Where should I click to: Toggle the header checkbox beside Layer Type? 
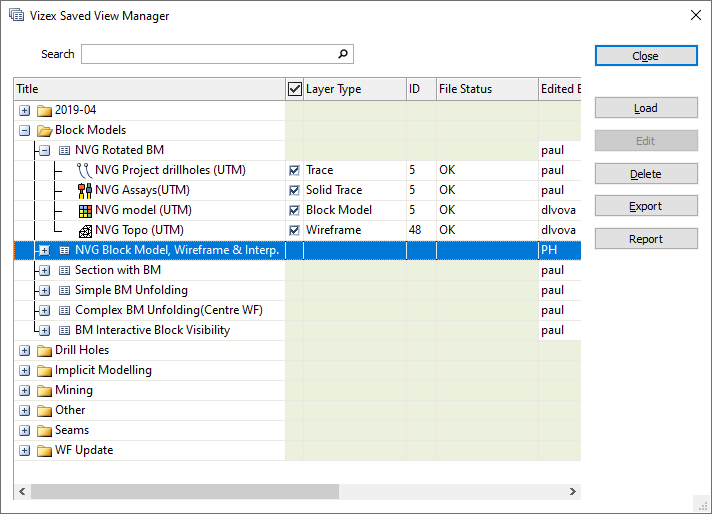(x=295, y=89)
